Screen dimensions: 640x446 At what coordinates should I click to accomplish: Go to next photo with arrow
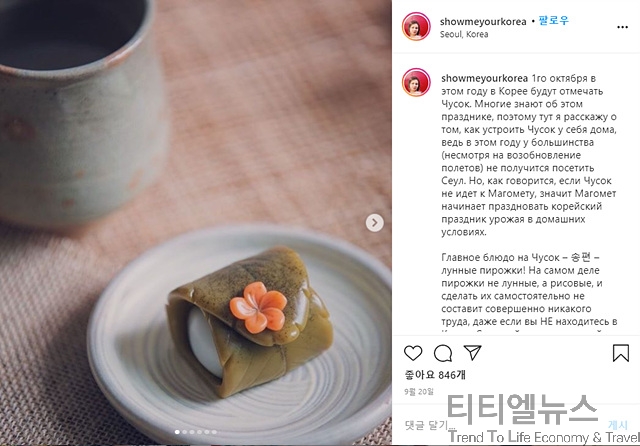point(374,223)
